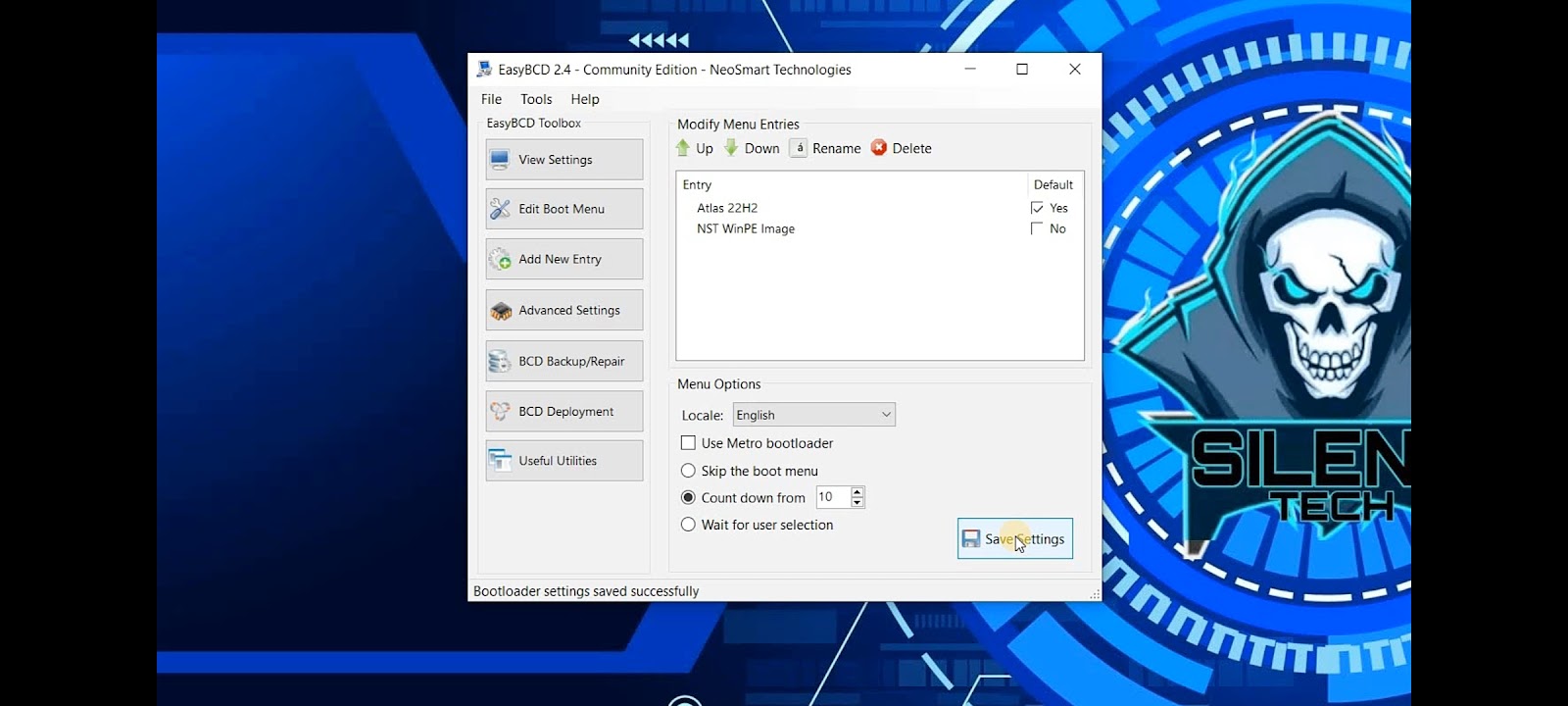This screenshot has height=706, width=1568.
Task: Select Wait for user selection
Action: [x=688, y=525]
